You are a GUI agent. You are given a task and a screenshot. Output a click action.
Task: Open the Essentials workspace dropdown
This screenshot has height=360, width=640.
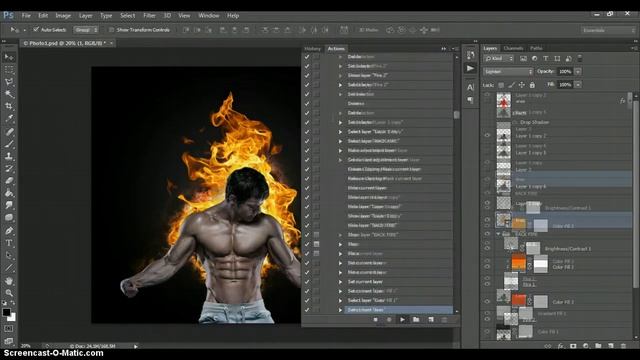(x=608, y=30)
